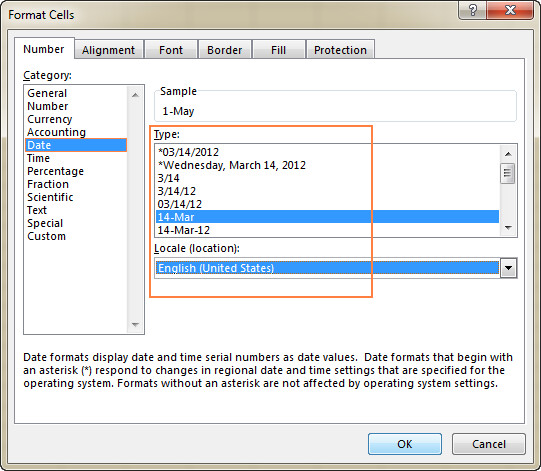Screen dimensions: 541x471
Task: Close the Format Cells dialog
Action: pos(510,10)
